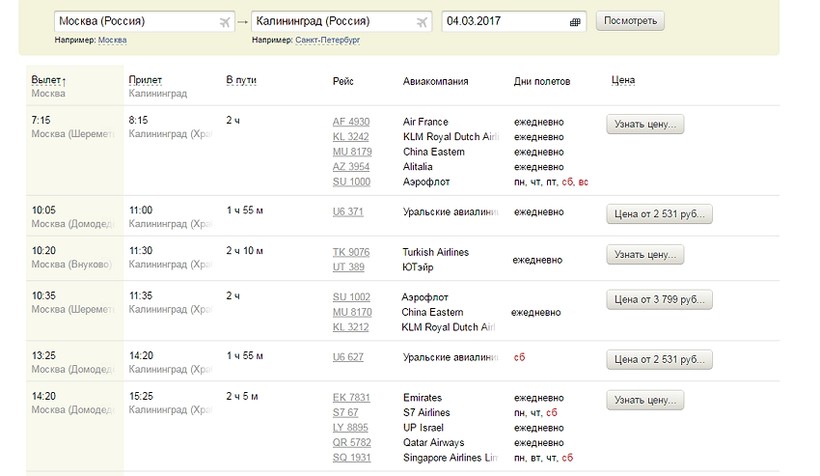Sort flights by the Цена column header
This screenshot has width=820, height=476.
pyautogui.click(x=623, y=80)
